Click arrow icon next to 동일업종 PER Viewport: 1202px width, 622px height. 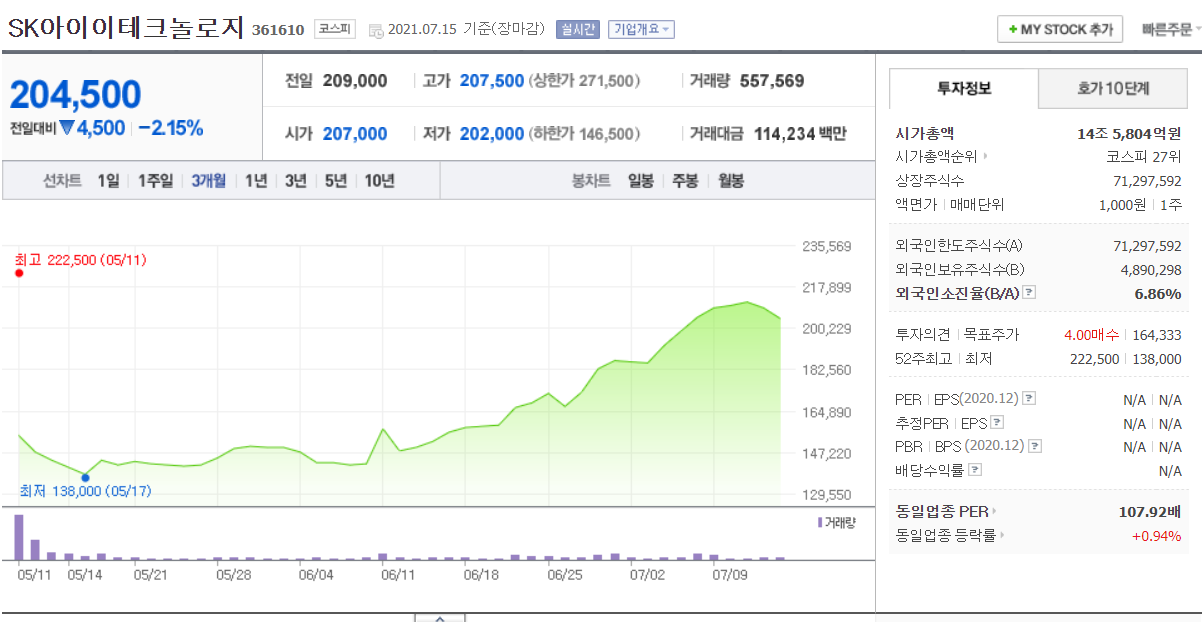point(995,512)
